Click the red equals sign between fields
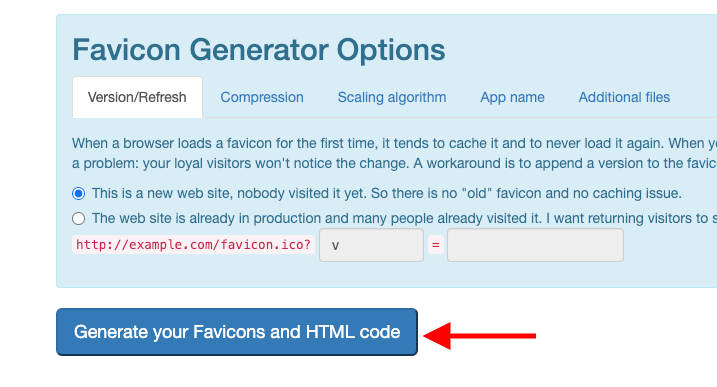Screen dimensions: 717x387 (x=436, y=245)
